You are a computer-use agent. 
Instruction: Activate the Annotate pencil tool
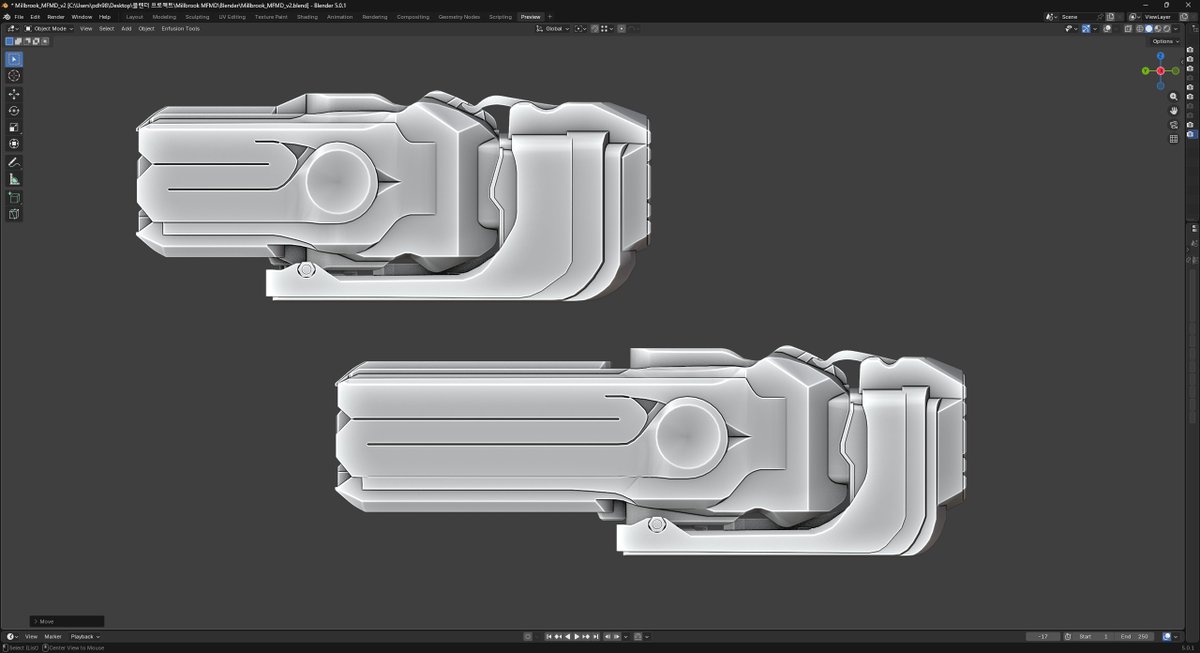pyautogui.click(x=14, y=162)
